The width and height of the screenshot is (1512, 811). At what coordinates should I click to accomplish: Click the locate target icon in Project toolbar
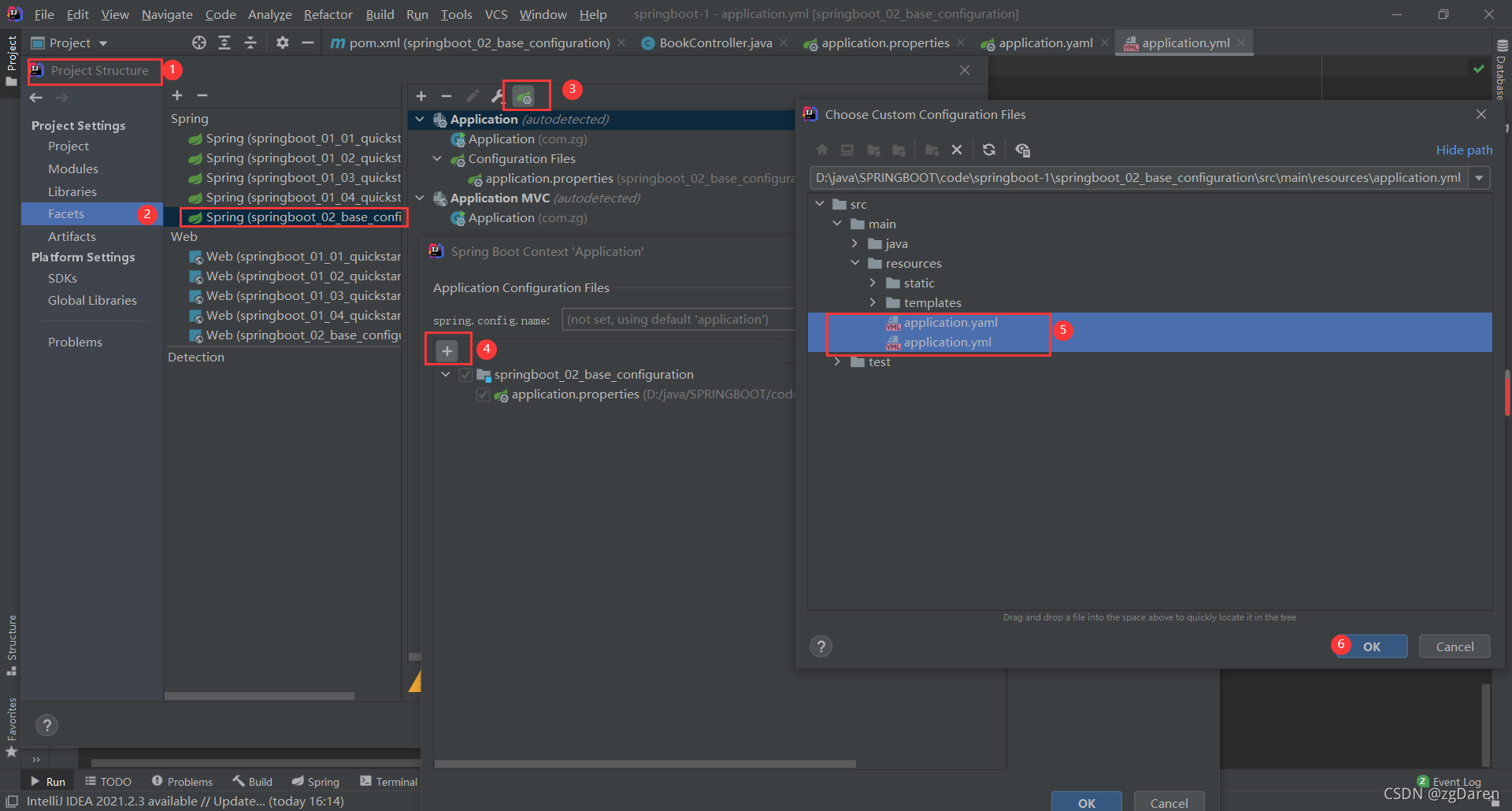(199, 43)
